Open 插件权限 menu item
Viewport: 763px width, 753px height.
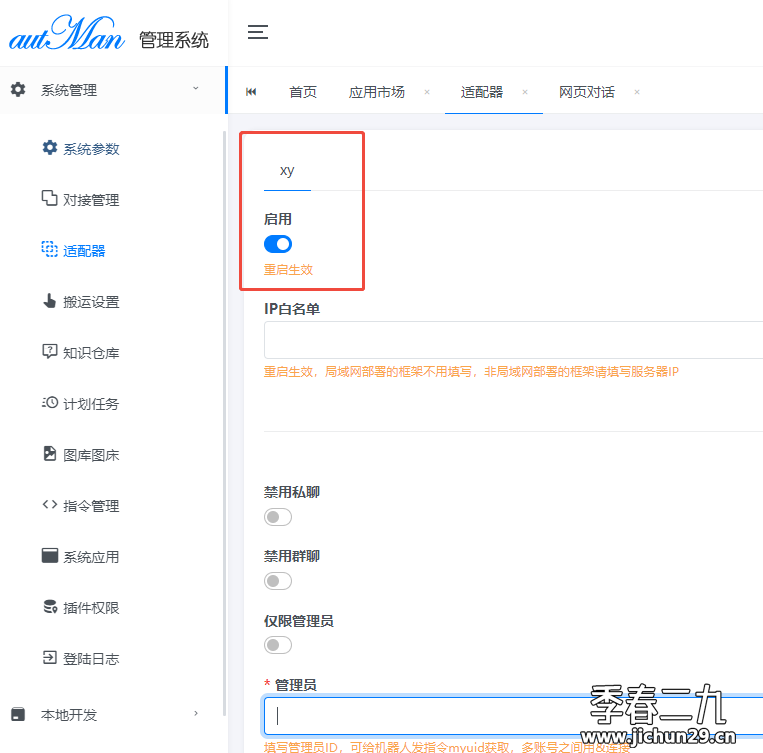click(x=91, y=608)
